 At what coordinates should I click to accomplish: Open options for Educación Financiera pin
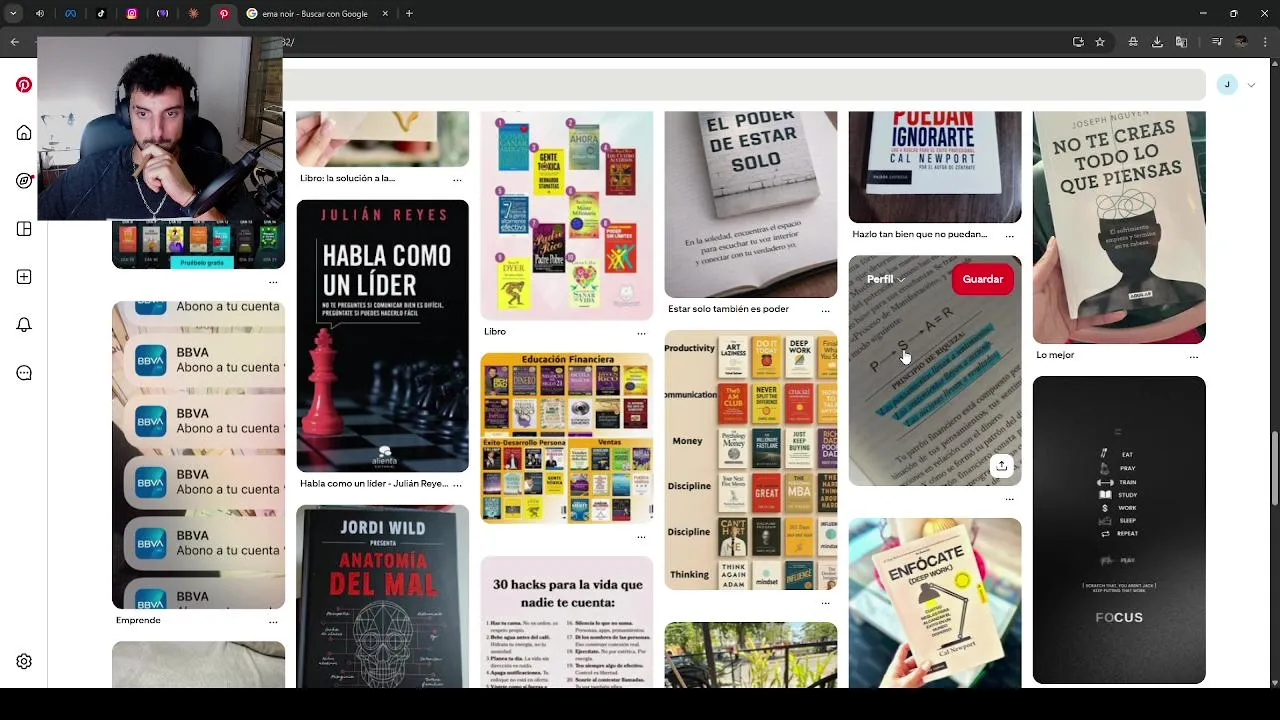tap(641, 536)
